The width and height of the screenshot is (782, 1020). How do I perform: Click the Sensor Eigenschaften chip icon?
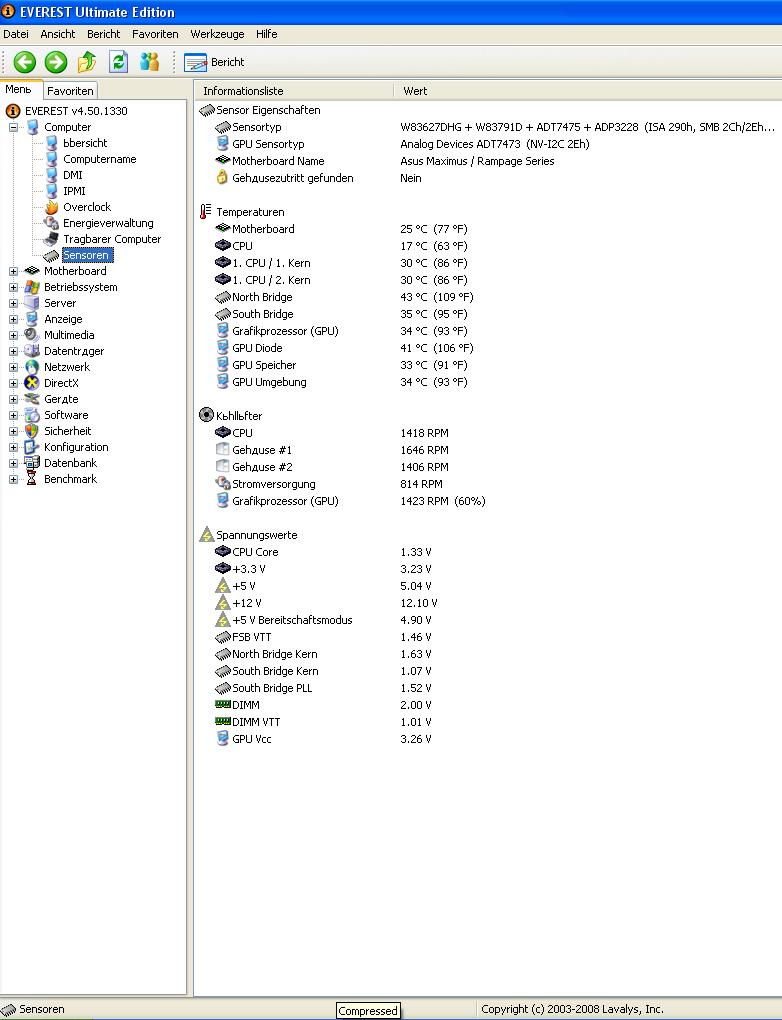point(207,111)
